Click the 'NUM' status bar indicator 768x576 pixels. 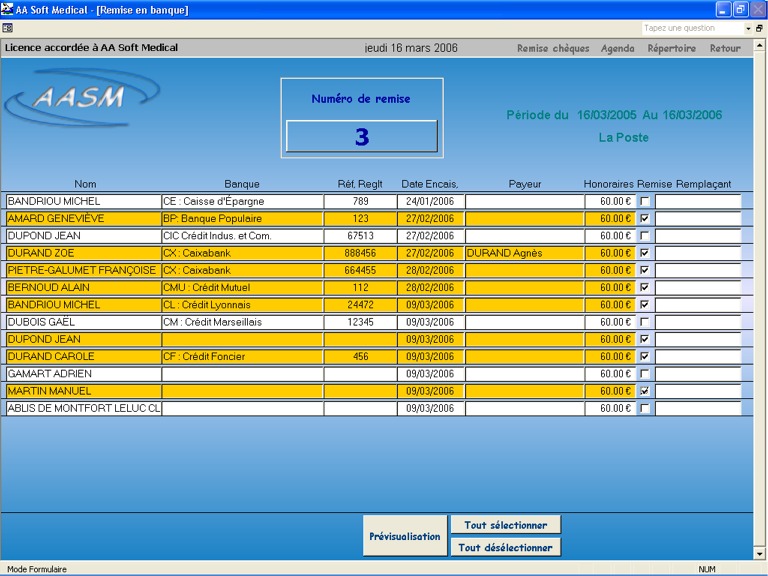(x=707, y=569)
